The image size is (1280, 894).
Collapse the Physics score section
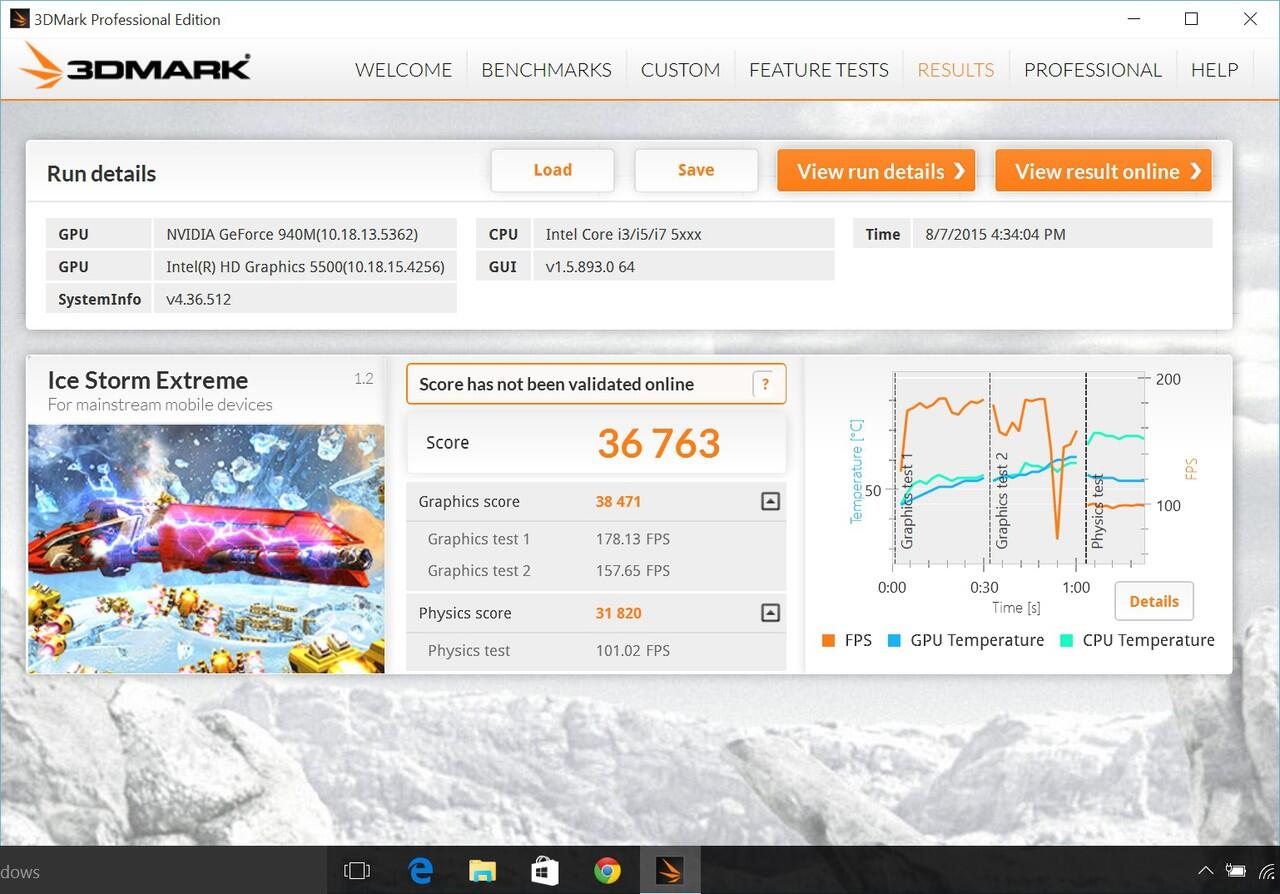pyautogui.click(x=770, y=613)
